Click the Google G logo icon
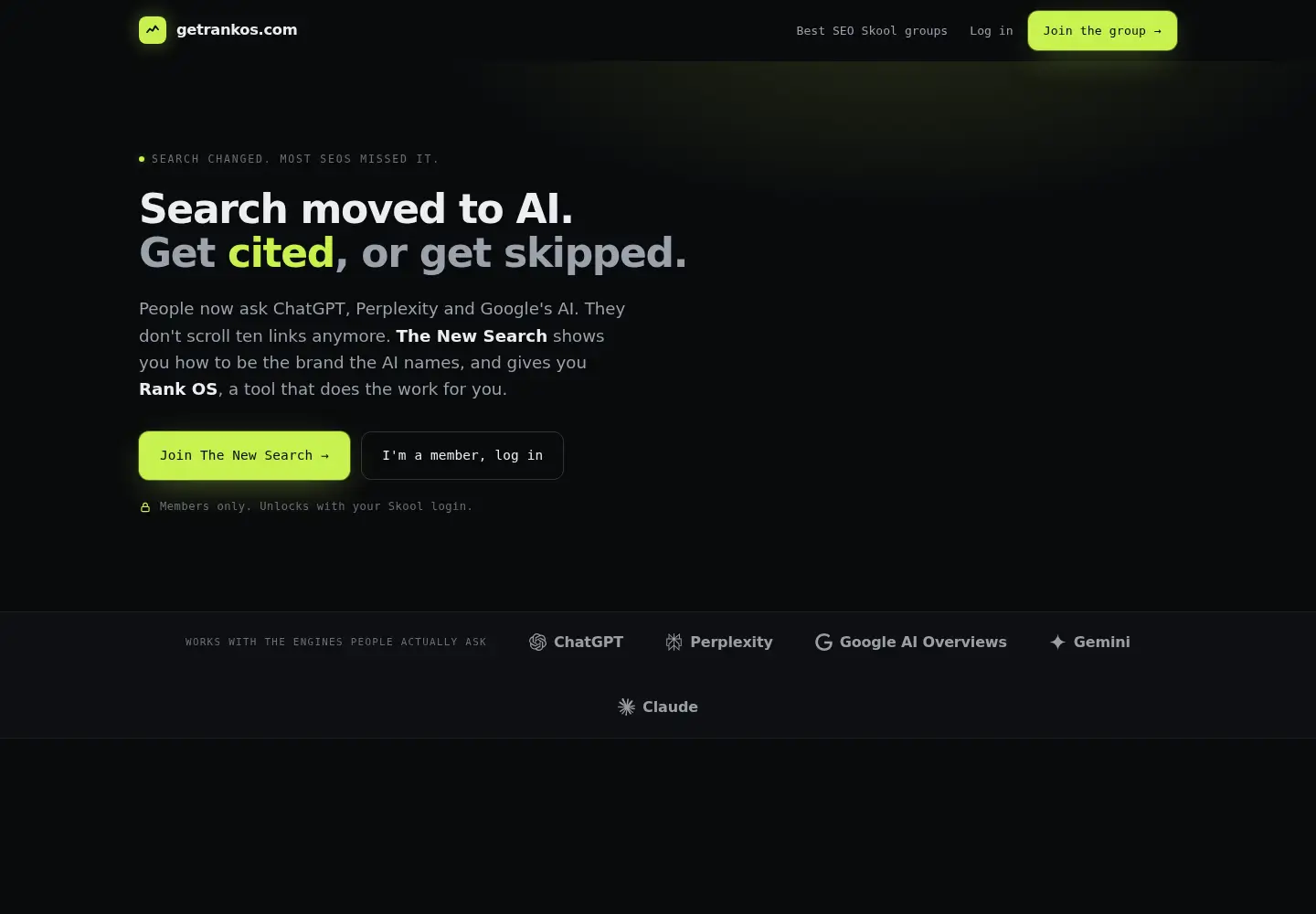Image resolution: width=1316 pixels, height=914 pixels. click(x=823, y=643)
